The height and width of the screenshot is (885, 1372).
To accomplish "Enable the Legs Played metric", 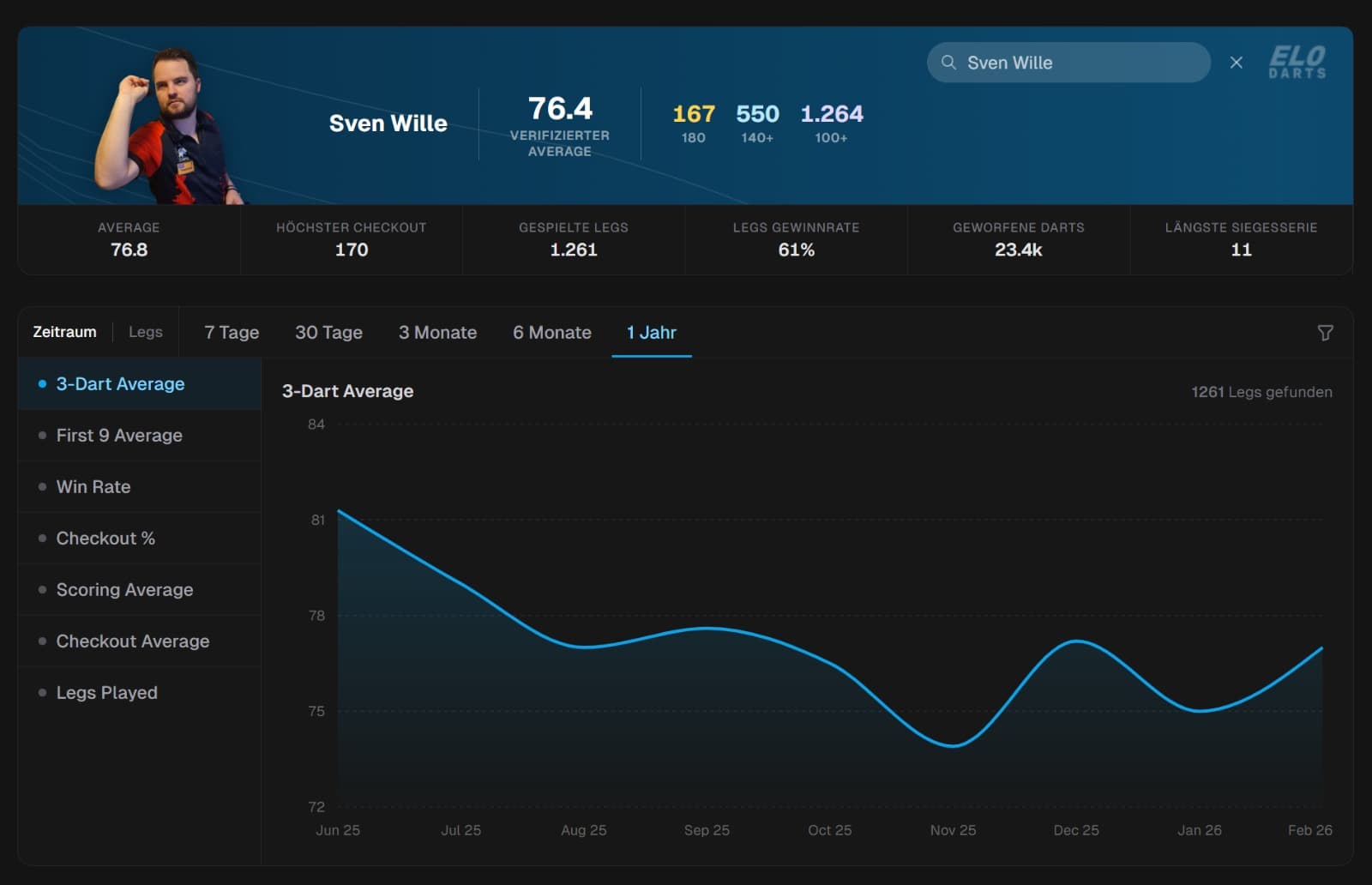I will 105,692.
